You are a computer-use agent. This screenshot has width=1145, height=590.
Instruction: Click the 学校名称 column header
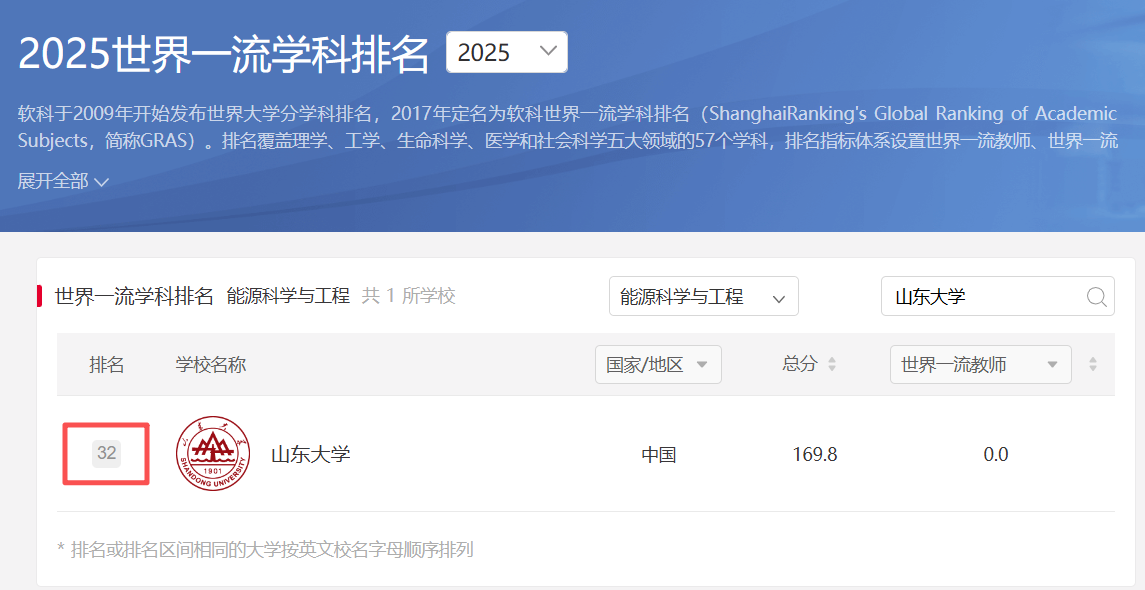click(211, 365)
